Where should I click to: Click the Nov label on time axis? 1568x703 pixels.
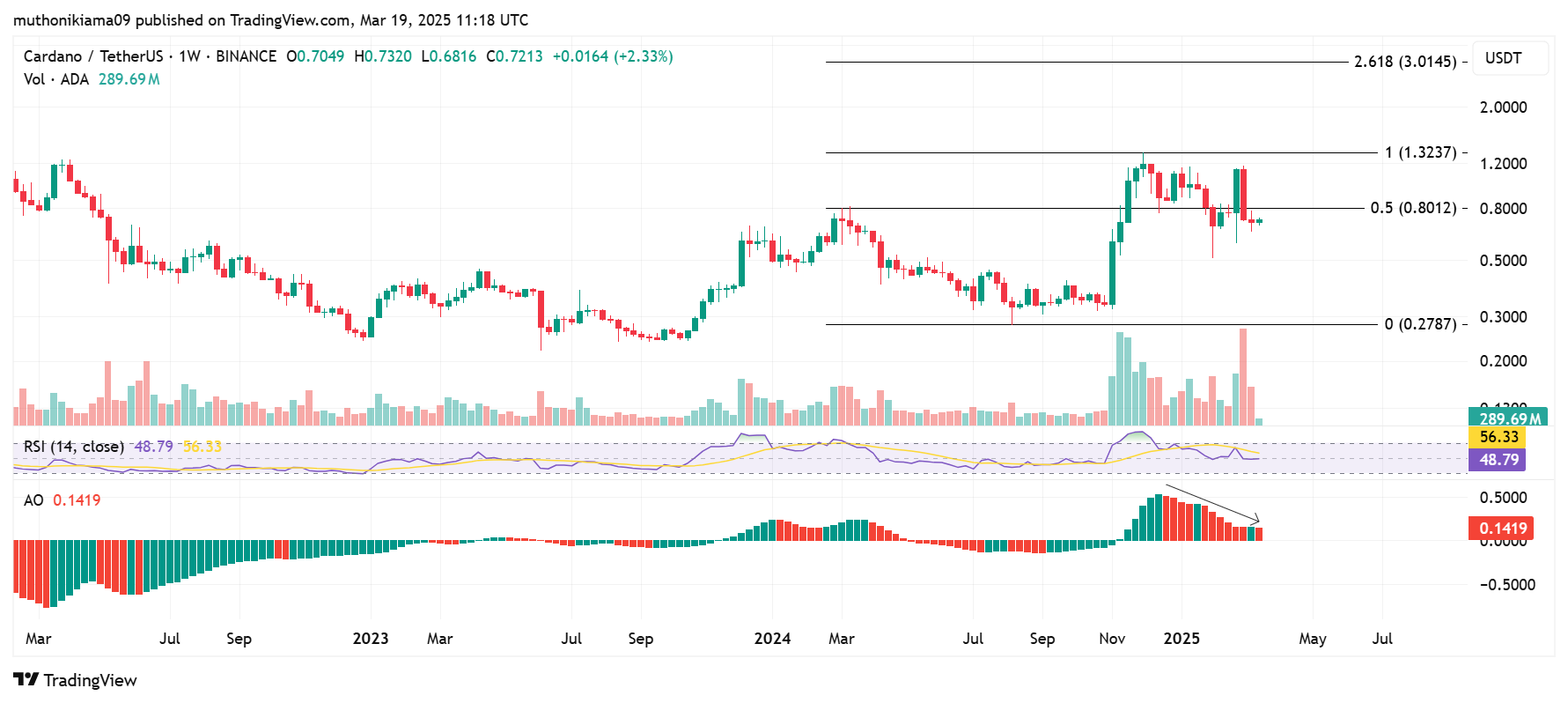coord(1112,639)
